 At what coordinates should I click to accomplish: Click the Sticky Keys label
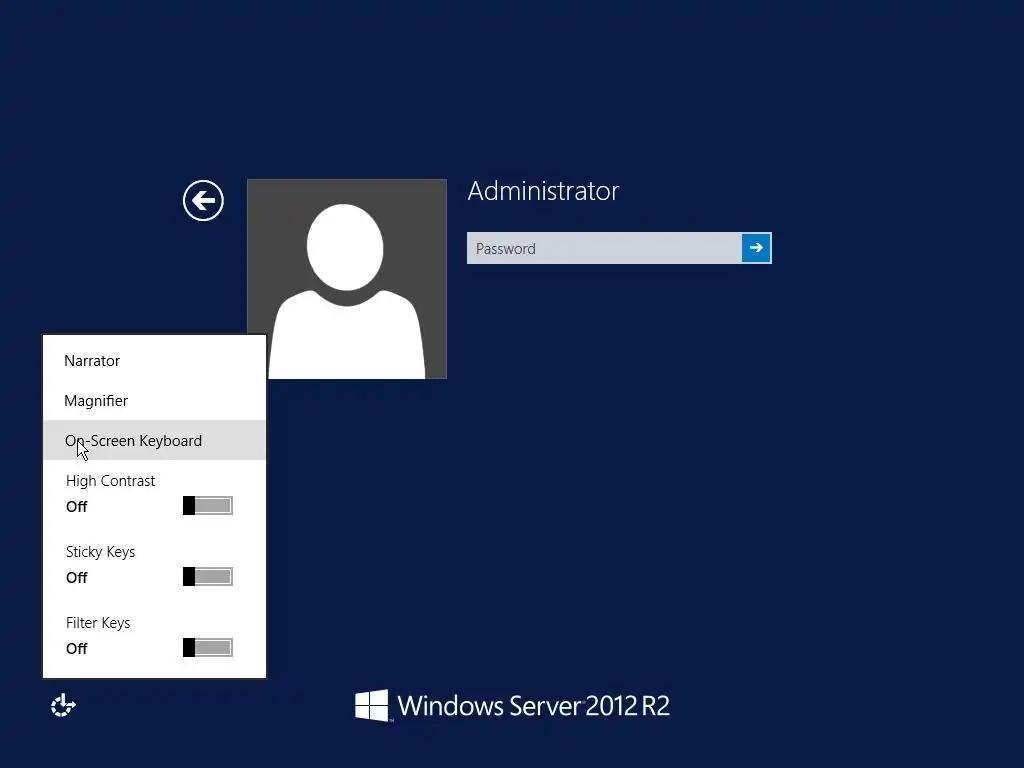[x=101, y=552]
